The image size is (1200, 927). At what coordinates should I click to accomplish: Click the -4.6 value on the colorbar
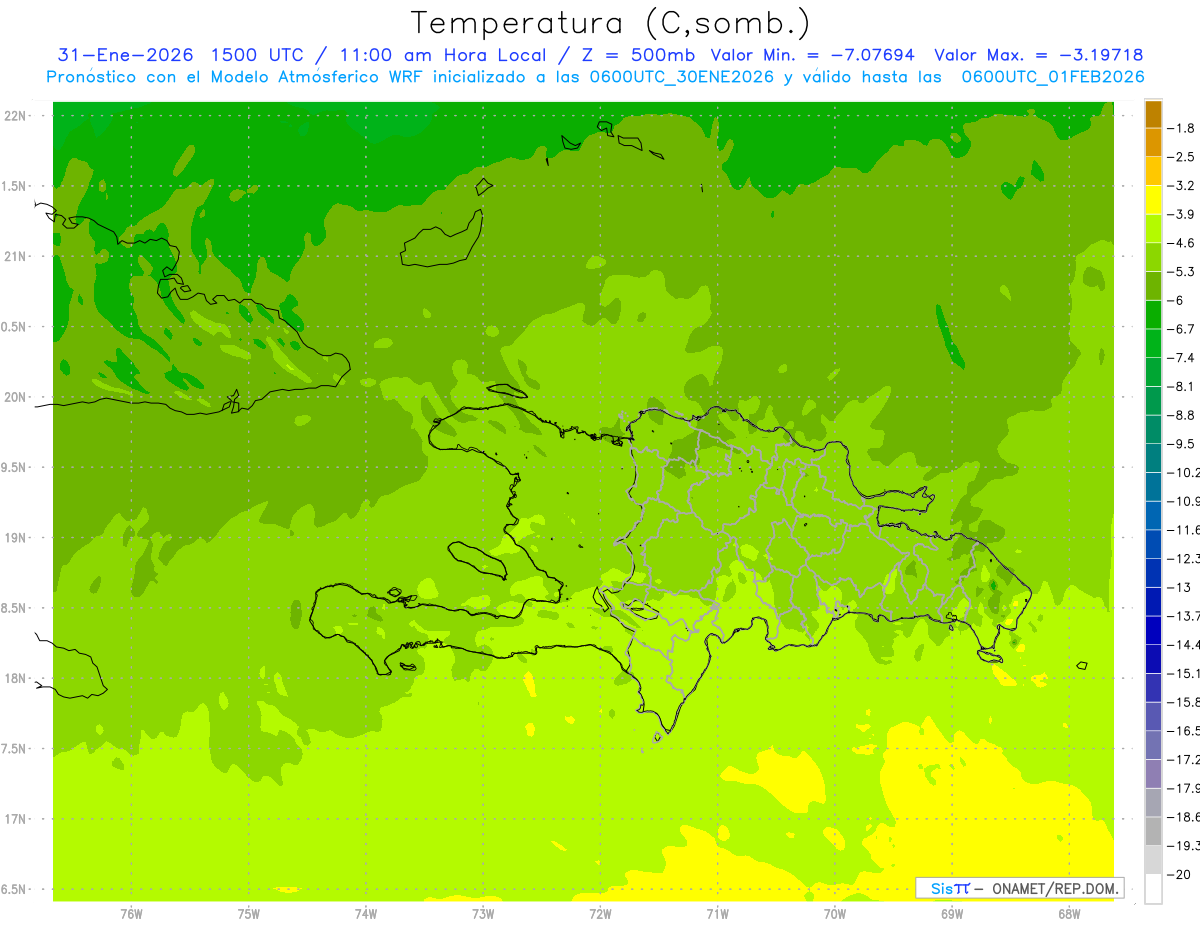(1181, 243)
